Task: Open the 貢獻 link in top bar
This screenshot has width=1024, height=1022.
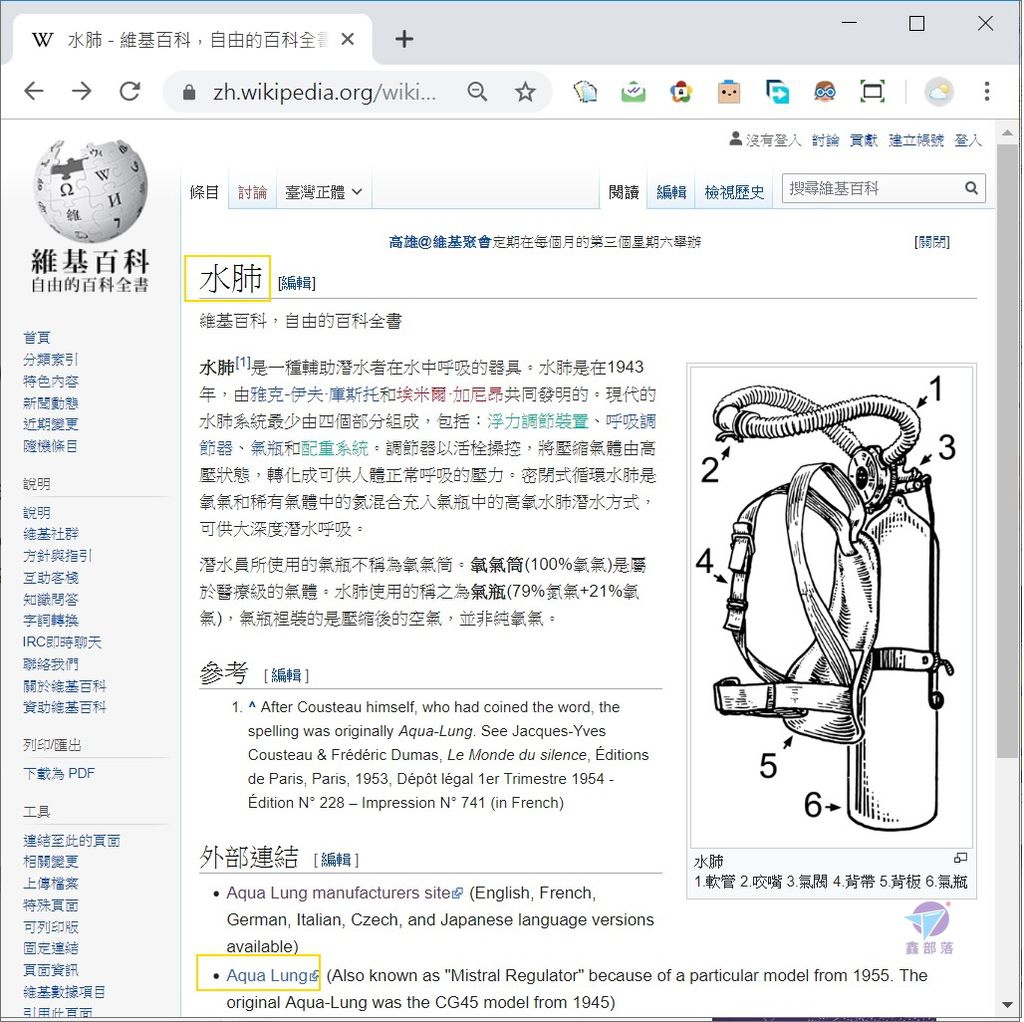Action: click(863, 140)
